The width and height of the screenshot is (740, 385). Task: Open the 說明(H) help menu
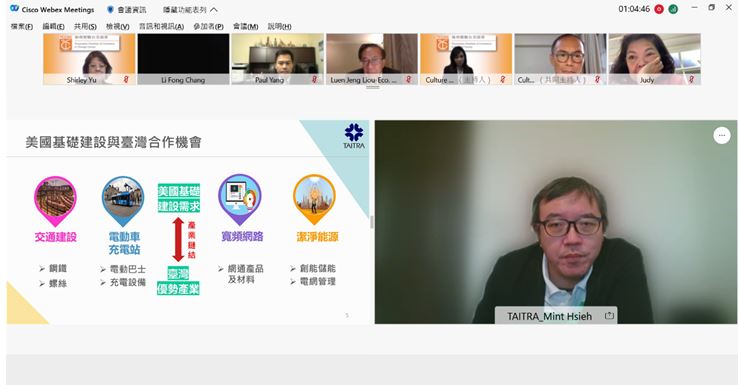point(279,26)
